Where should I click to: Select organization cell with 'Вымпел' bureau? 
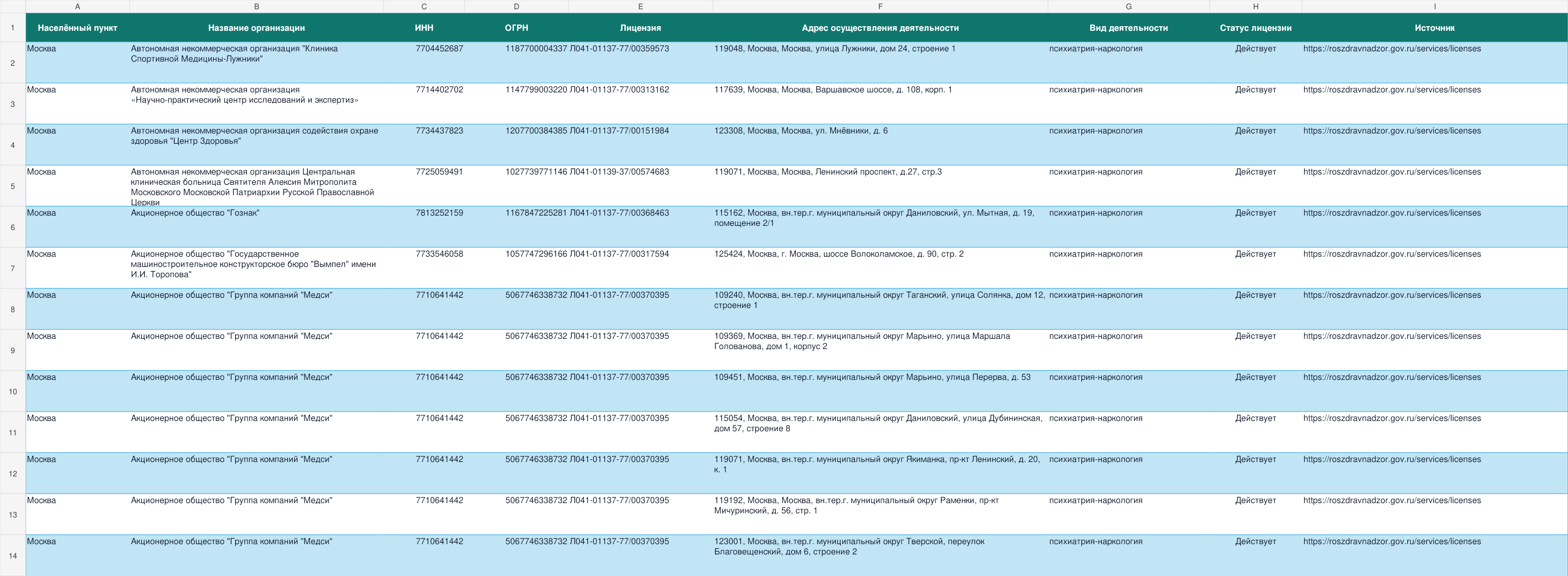pyautogui.click(x=256, y=268)
